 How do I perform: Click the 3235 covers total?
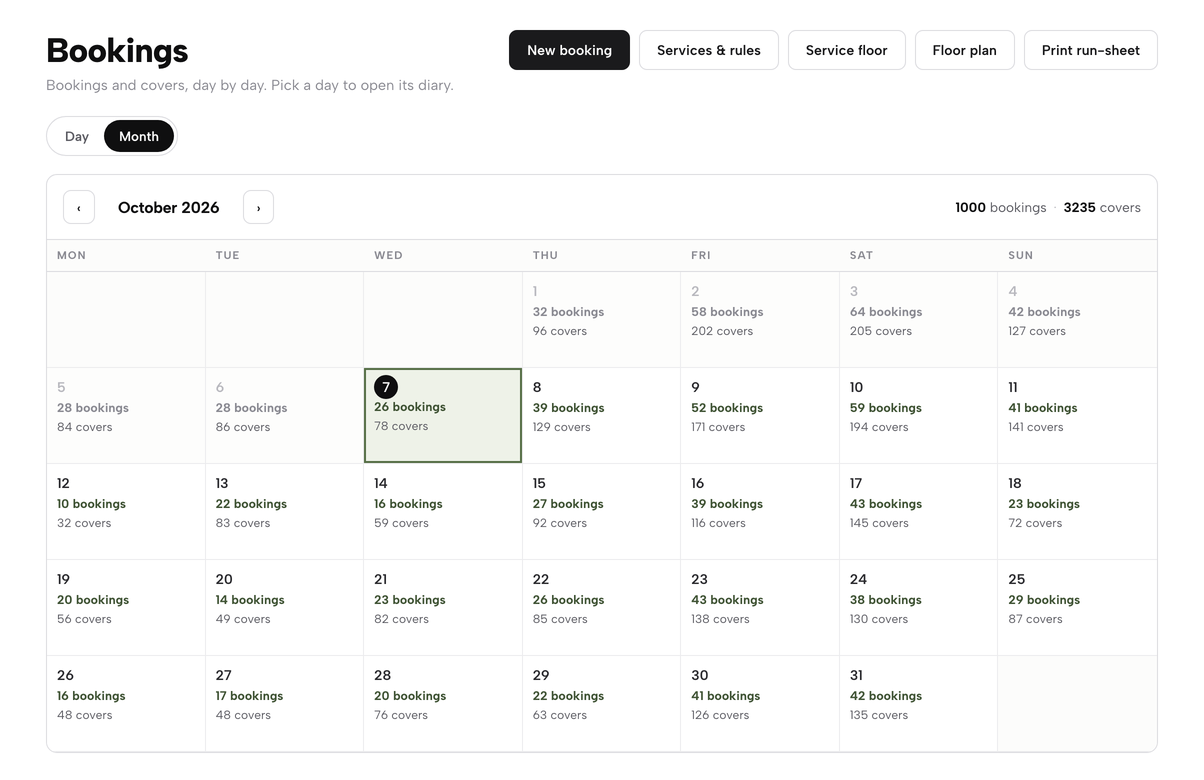coord(1102,208)
